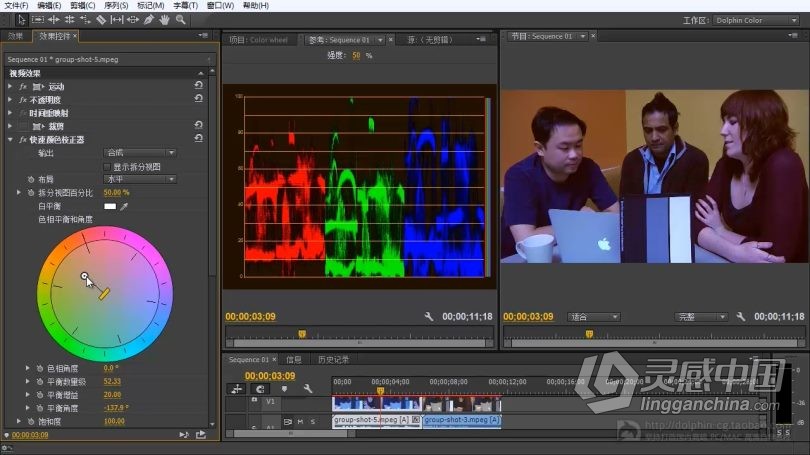Screen dimensions: 810x455
Task: Switch to the 历史记录 tab
Action: pos(333,359)
